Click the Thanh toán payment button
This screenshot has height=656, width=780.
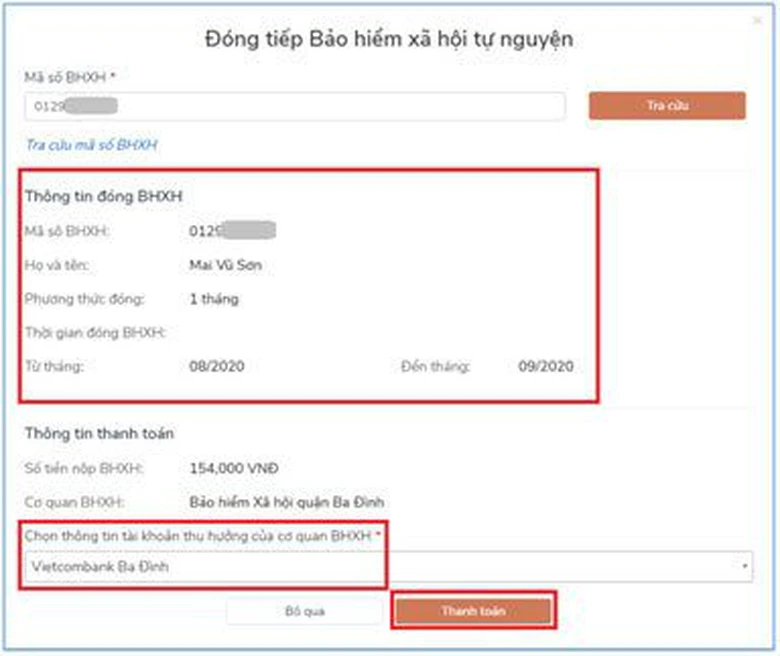pyautogui.click(x=472, y=611)
